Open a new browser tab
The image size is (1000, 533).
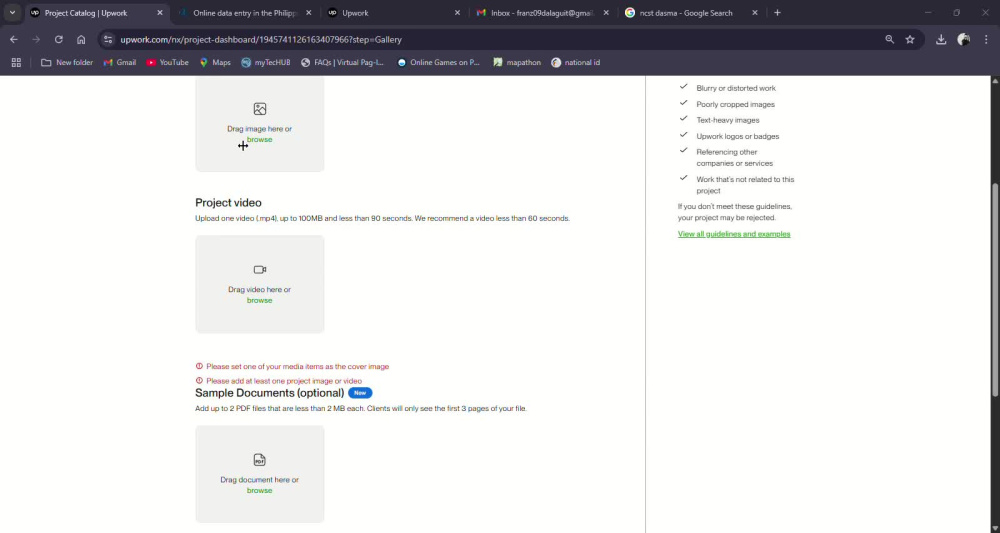point(777,13)
